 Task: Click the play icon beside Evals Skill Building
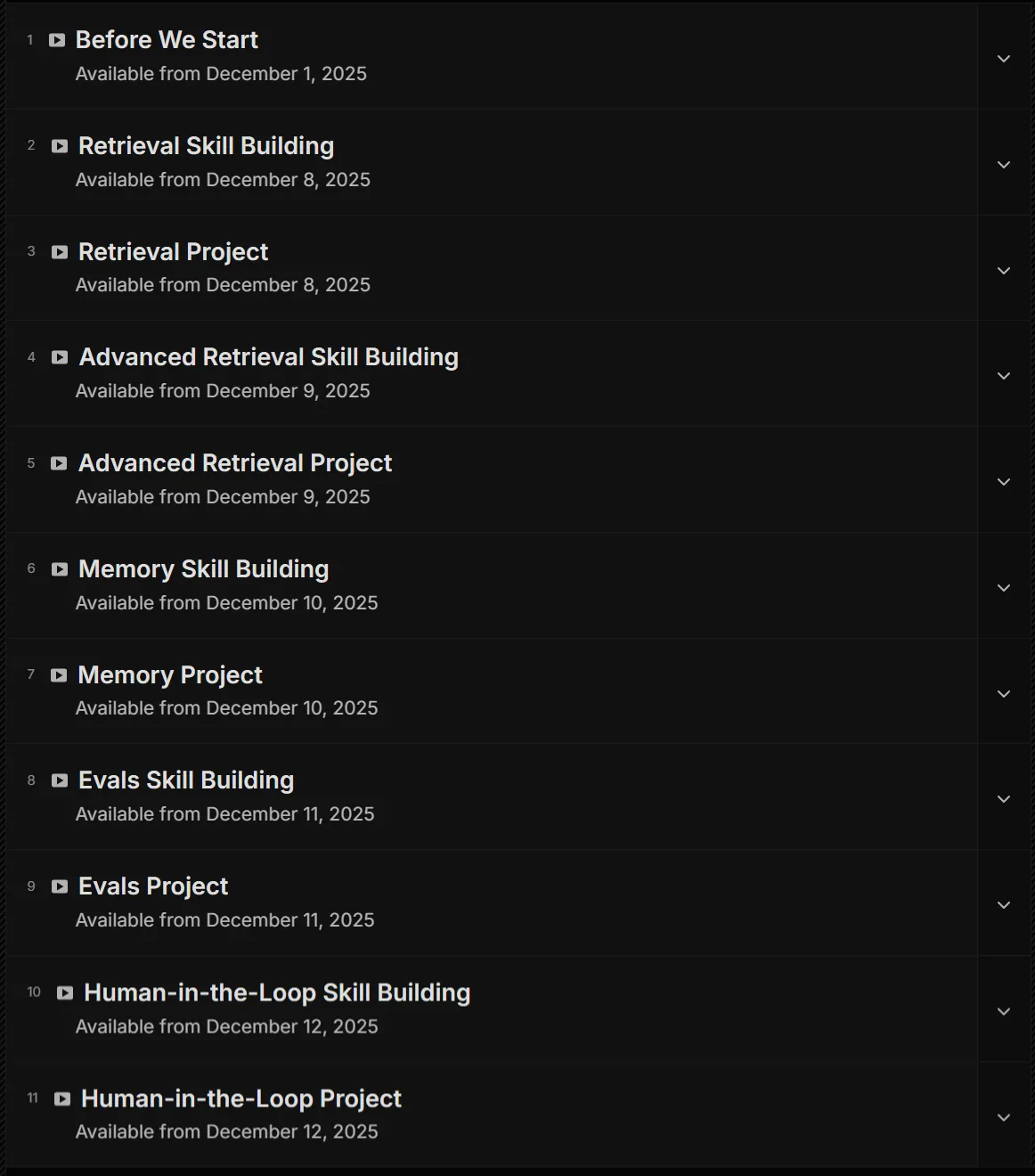pos(60,780)
